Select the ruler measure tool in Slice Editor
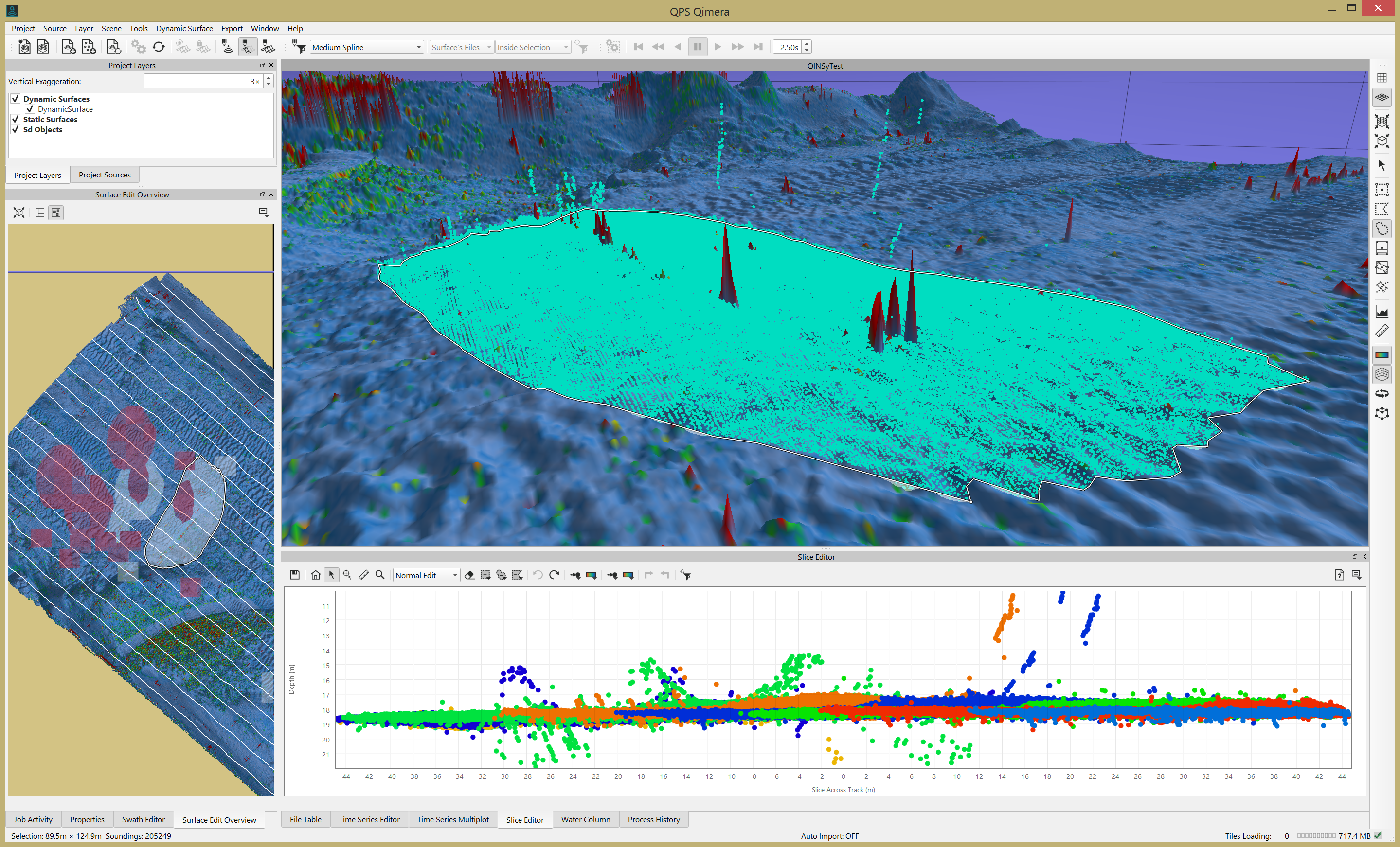This screenshot has height=847, width=1400. coord(364,575)
